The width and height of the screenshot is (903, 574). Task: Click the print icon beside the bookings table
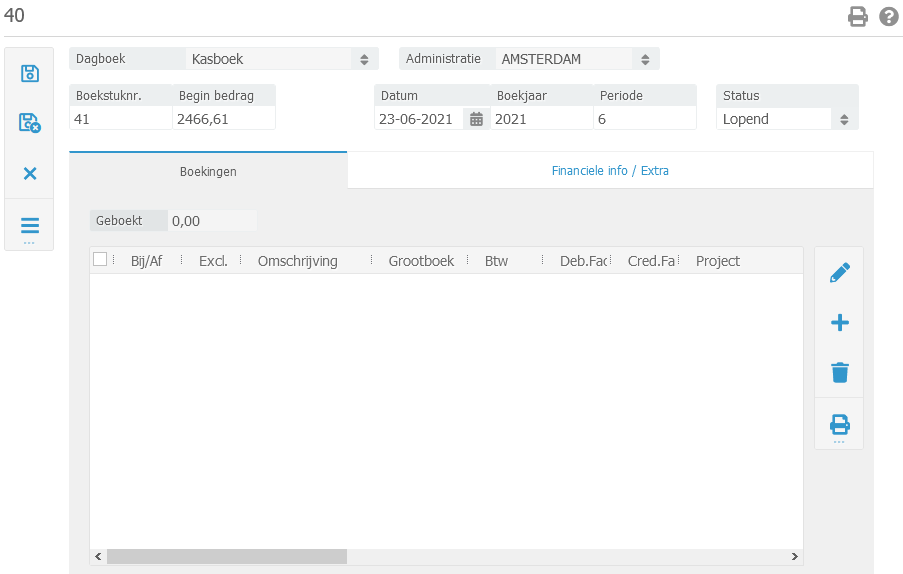pyautogui.click(x=840, y=425)
